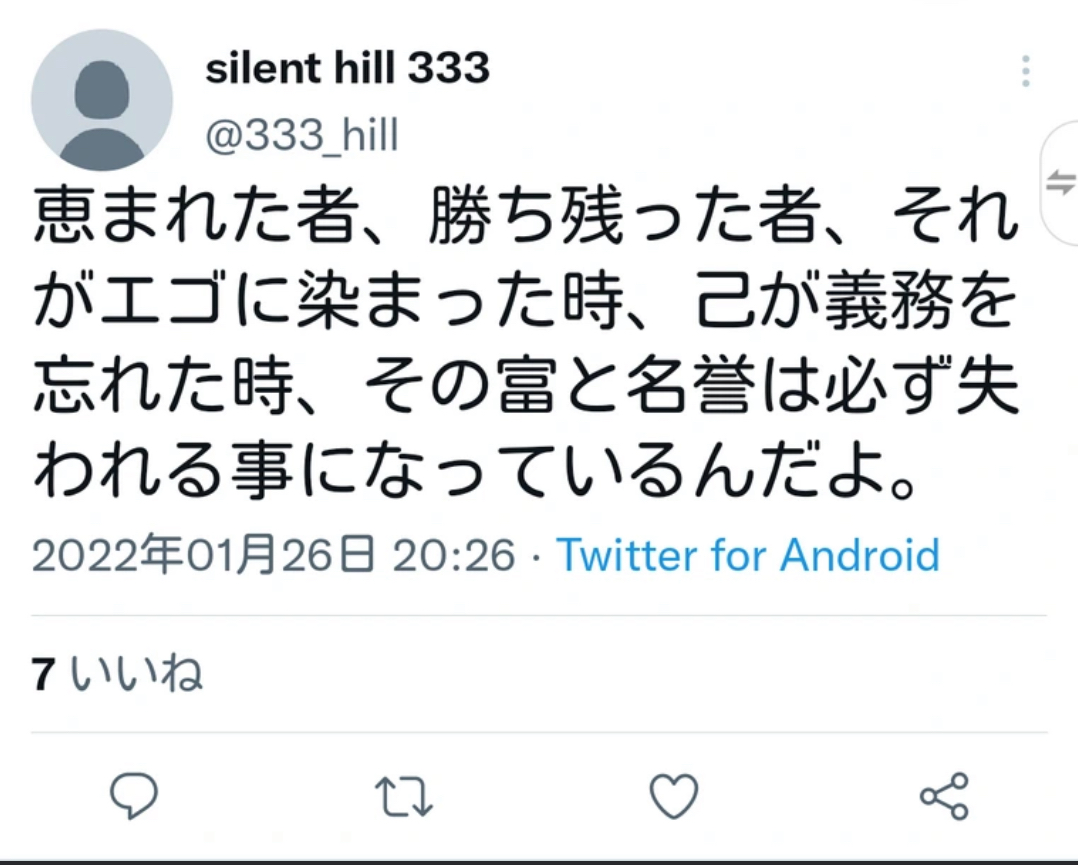Click tweet text line starting がエゴに染まった時
This screenshot has height=865, width=1078.
(x=525, y=301)
